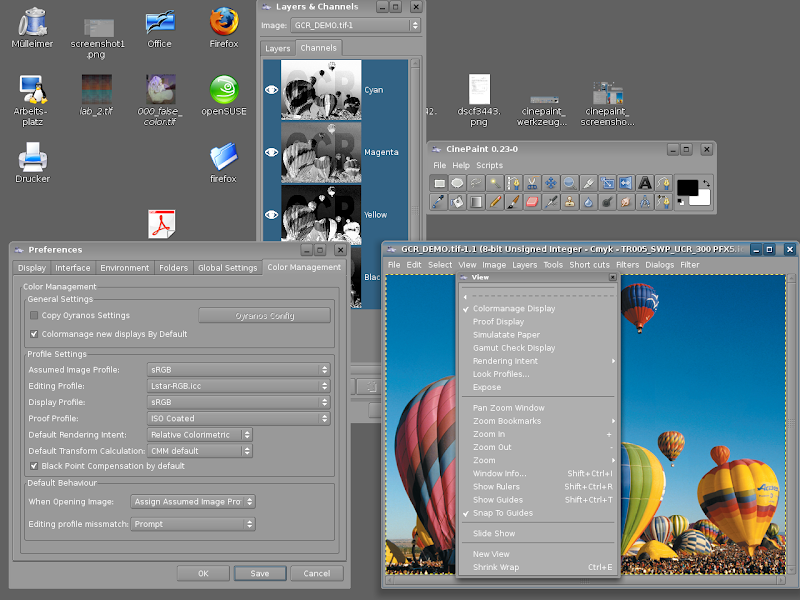This screenshot has height=600, width=800.
Task: Click the Save button in Preferences
Action: [259, 573]
